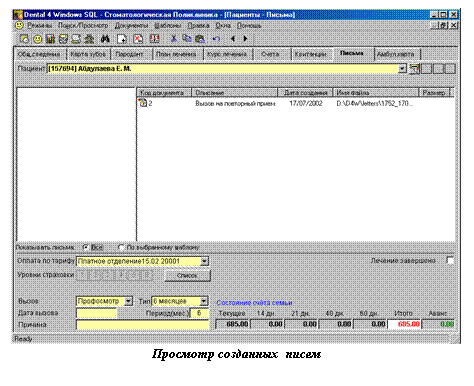Select the 'Все' radio button

click(x=85, y=247)
